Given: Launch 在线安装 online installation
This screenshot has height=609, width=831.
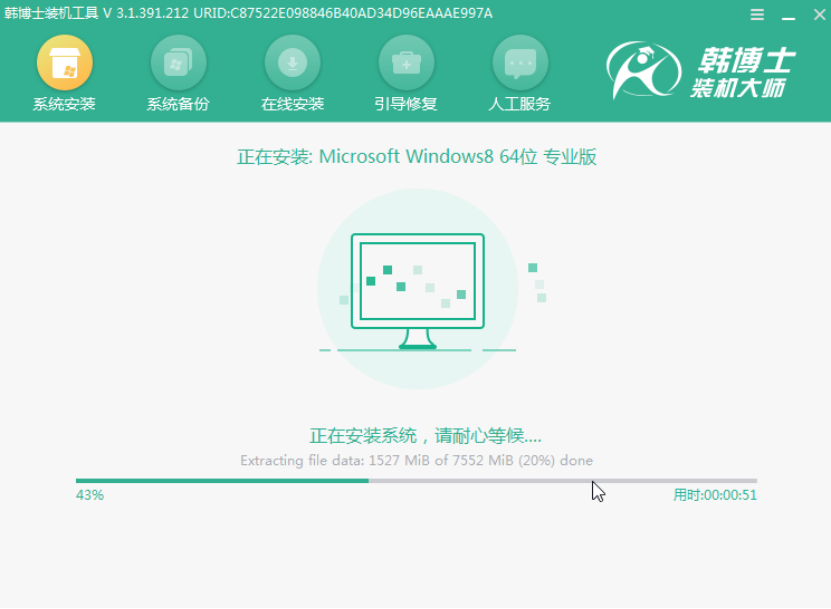Looking at the screenshot, I should tap(291, 70).
